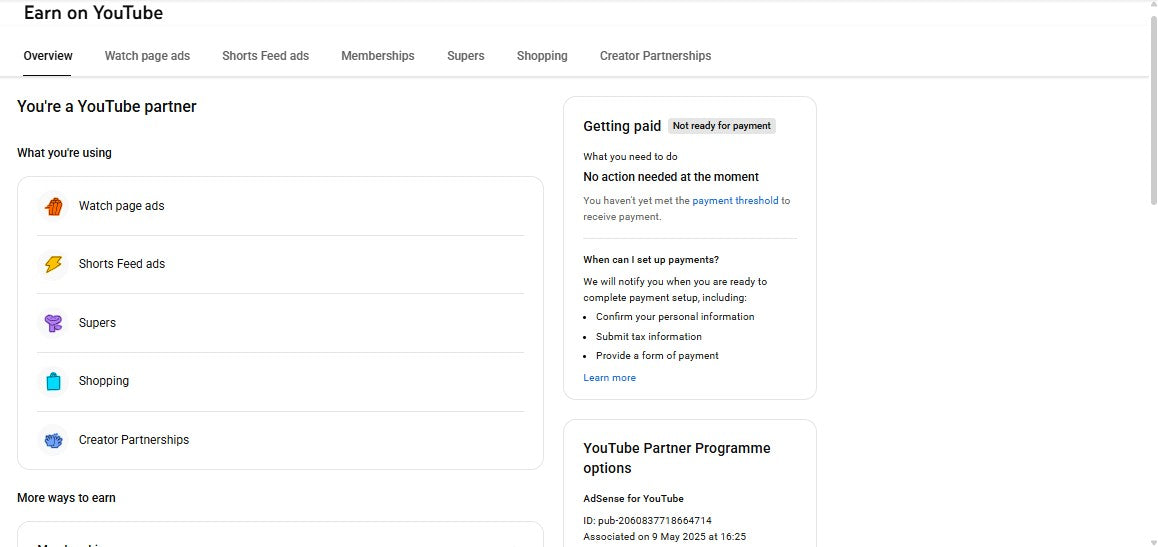The image size is (1158, 547).
Task: Select the Supers tab
Action: click(465, 56)
